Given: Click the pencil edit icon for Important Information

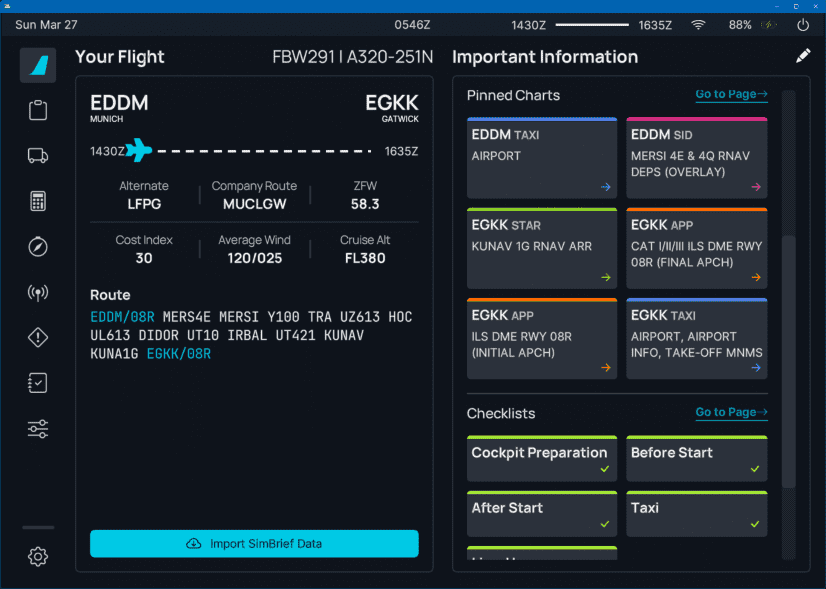Looking at the screenshot, I should pos(803,57).
